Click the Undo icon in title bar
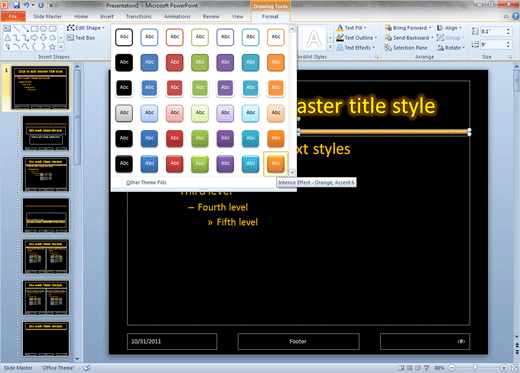 pyautogui.click(x=27, y=5)
